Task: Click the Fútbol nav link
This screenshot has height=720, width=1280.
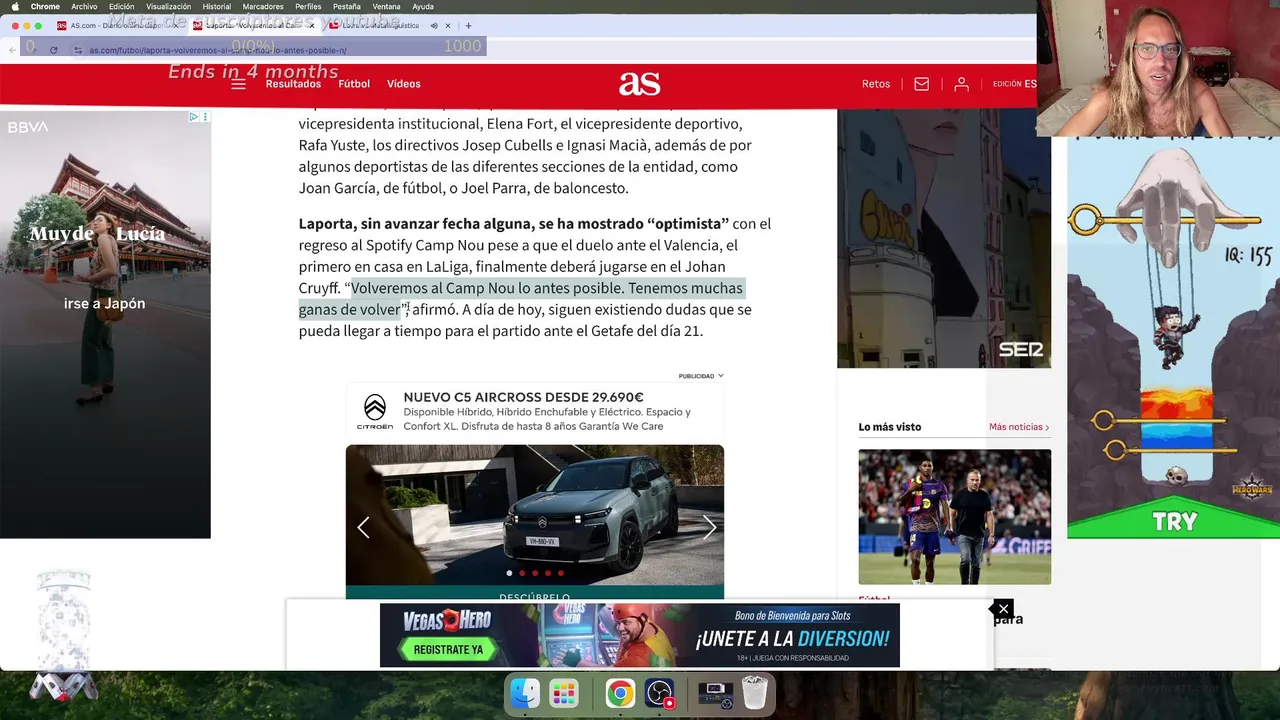Action: pyautogui.click(x=354, y=84)
